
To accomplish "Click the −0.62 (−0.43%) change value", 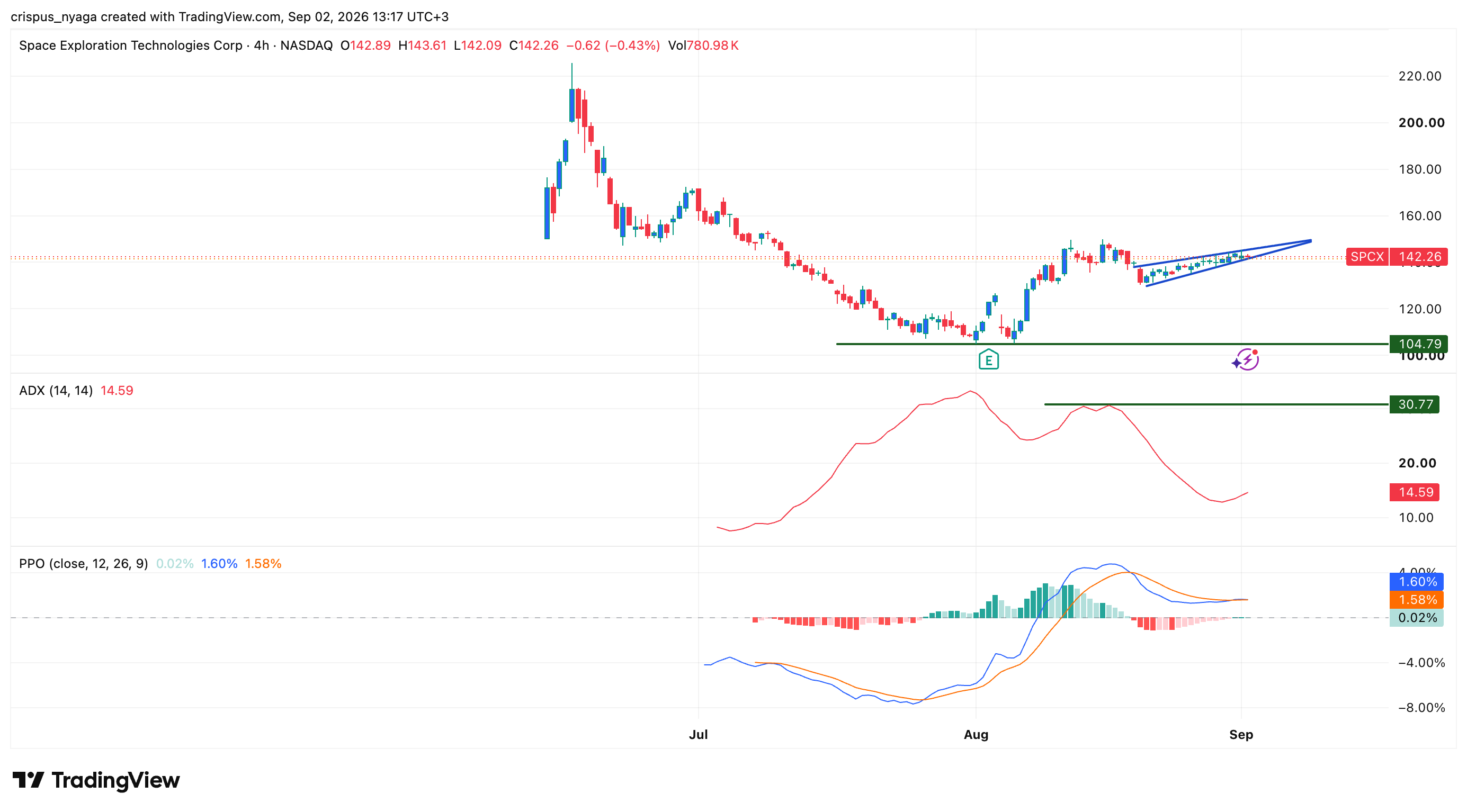I will (613, 46).
